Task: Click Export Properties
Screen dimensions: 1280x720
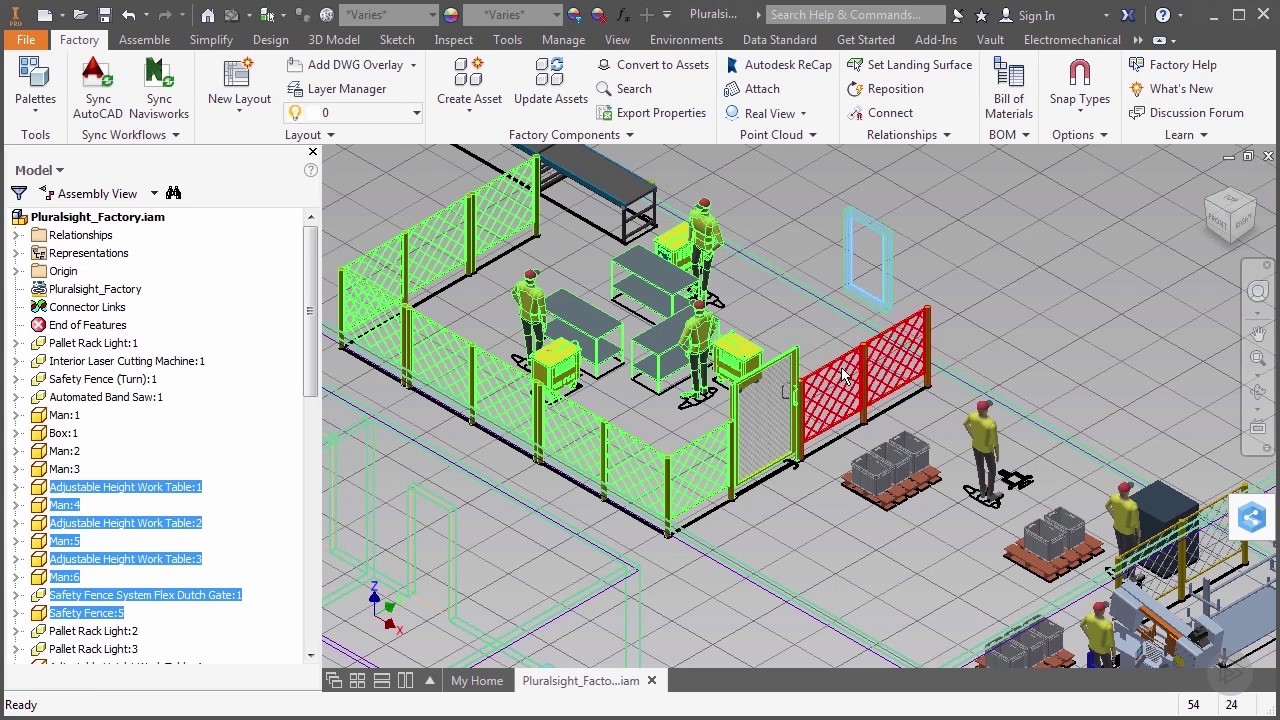Action: click(651, 112)
